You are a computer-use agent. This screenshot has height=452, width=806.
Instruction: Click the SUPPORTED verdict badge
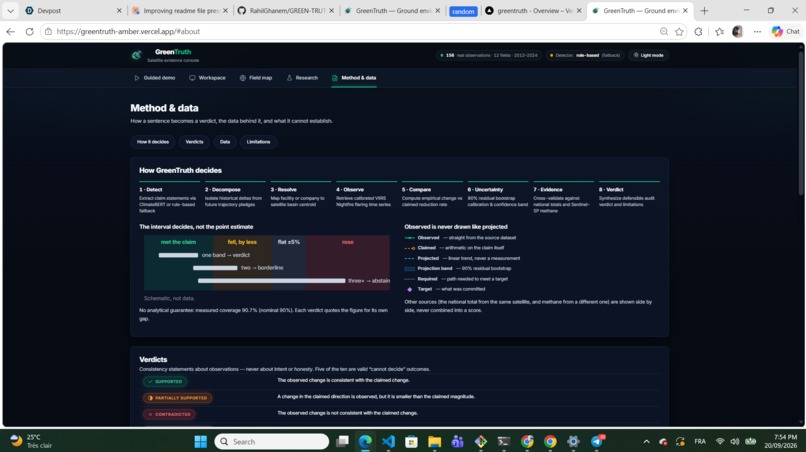tap(165, 382)
